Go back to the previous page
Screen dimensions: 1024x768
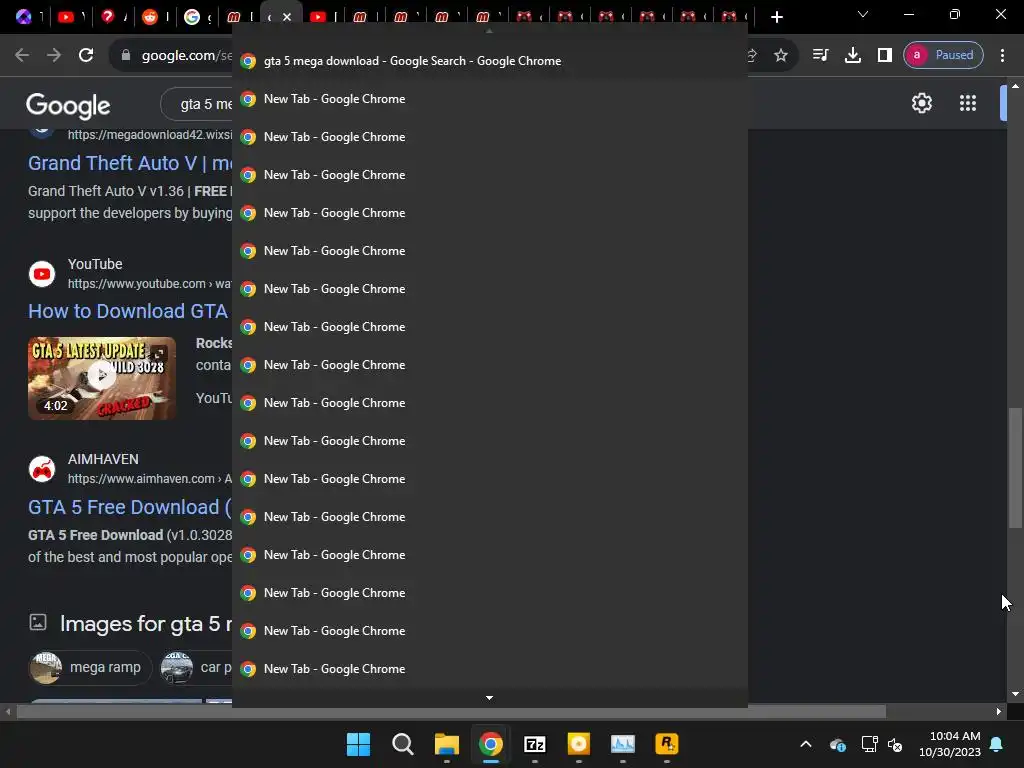(x=22, y=55)
